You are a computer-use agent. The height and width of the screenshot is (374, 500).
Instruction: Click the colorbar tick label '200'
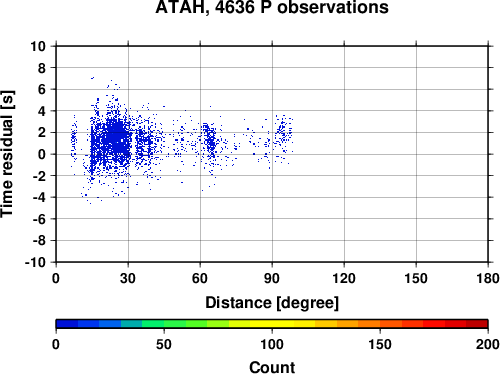coord(488,344)
